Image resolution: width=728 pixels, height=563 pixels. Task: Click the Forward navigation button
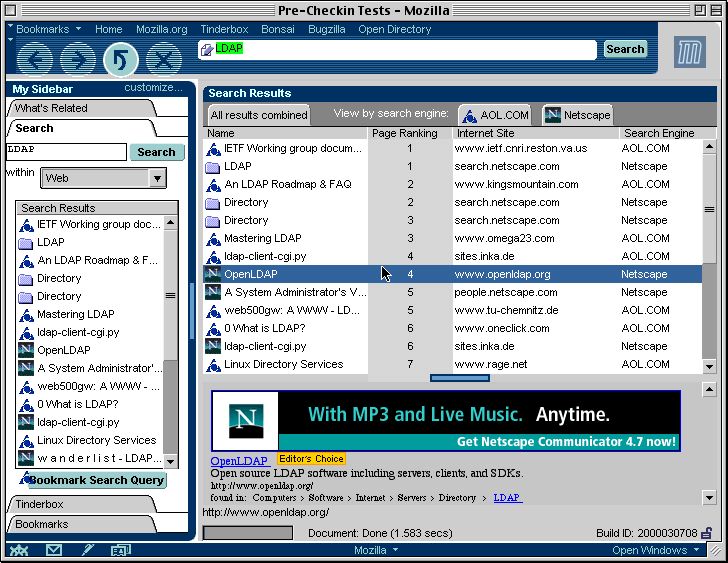tap(78, 60)
